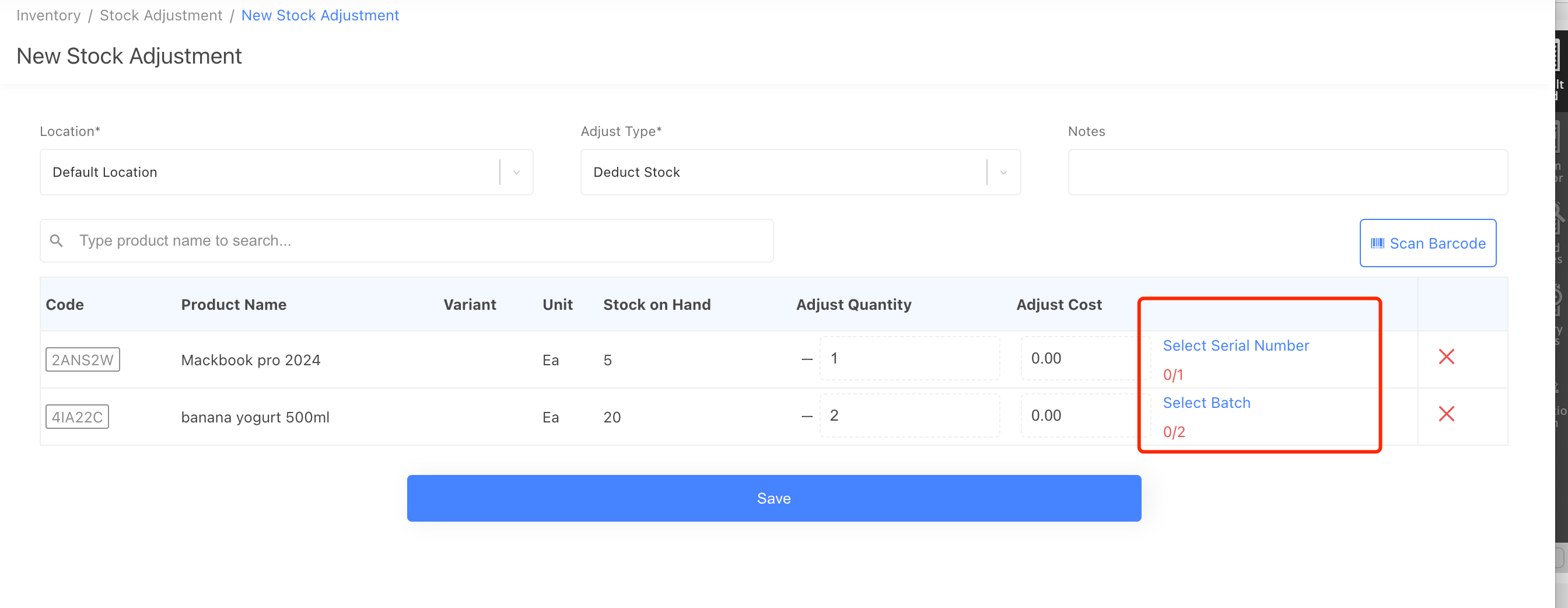This screenshot has width=1568, height=608.
Task: Click the magnifier icon in product search
Action: click(x=56, y=241)
